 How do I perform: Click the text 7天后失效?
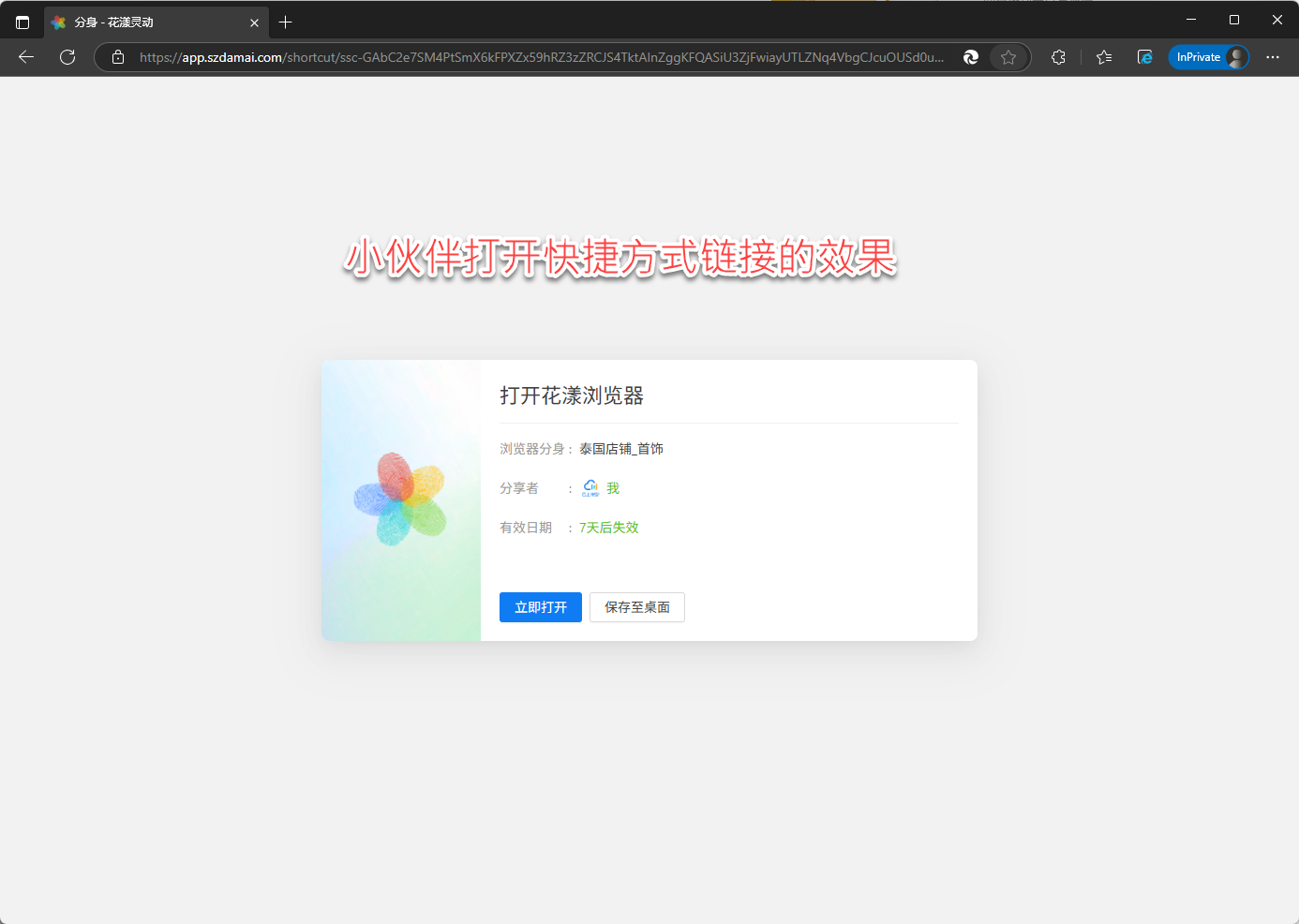(x=609, y=528)
